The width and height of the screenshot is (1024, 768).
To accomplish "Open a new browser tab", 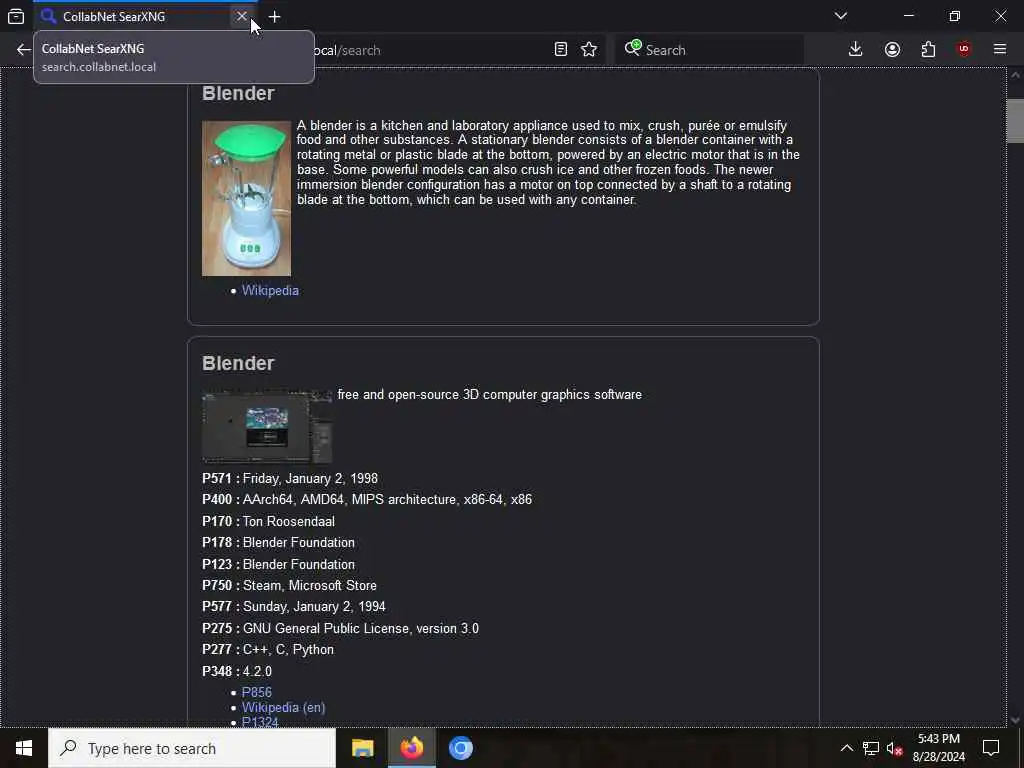I will pyautogui.click(x=274, y=17).
